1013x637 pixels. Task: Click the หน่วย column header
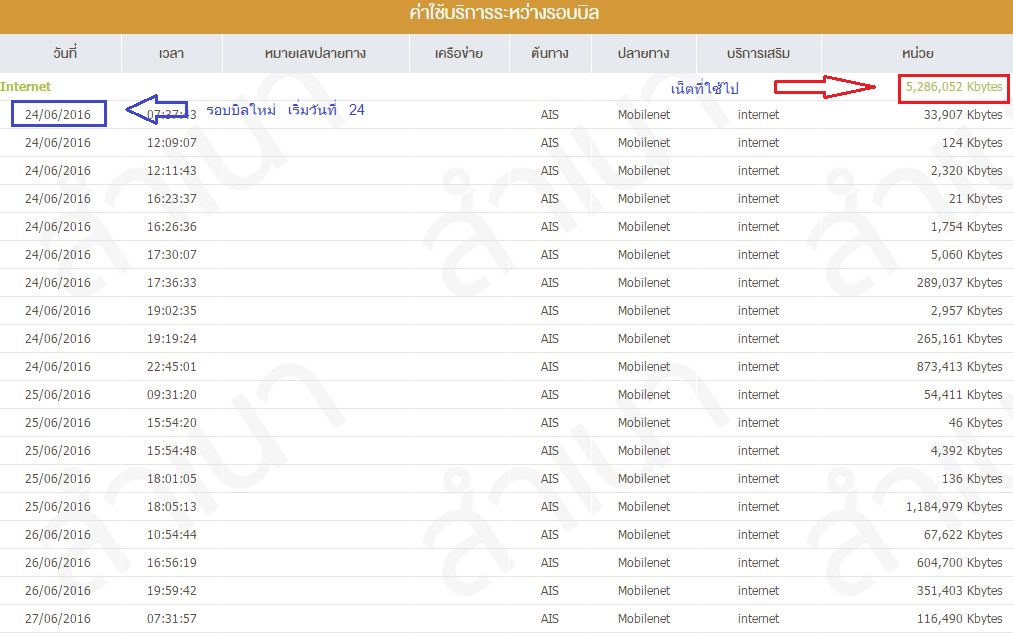point(917,53)
